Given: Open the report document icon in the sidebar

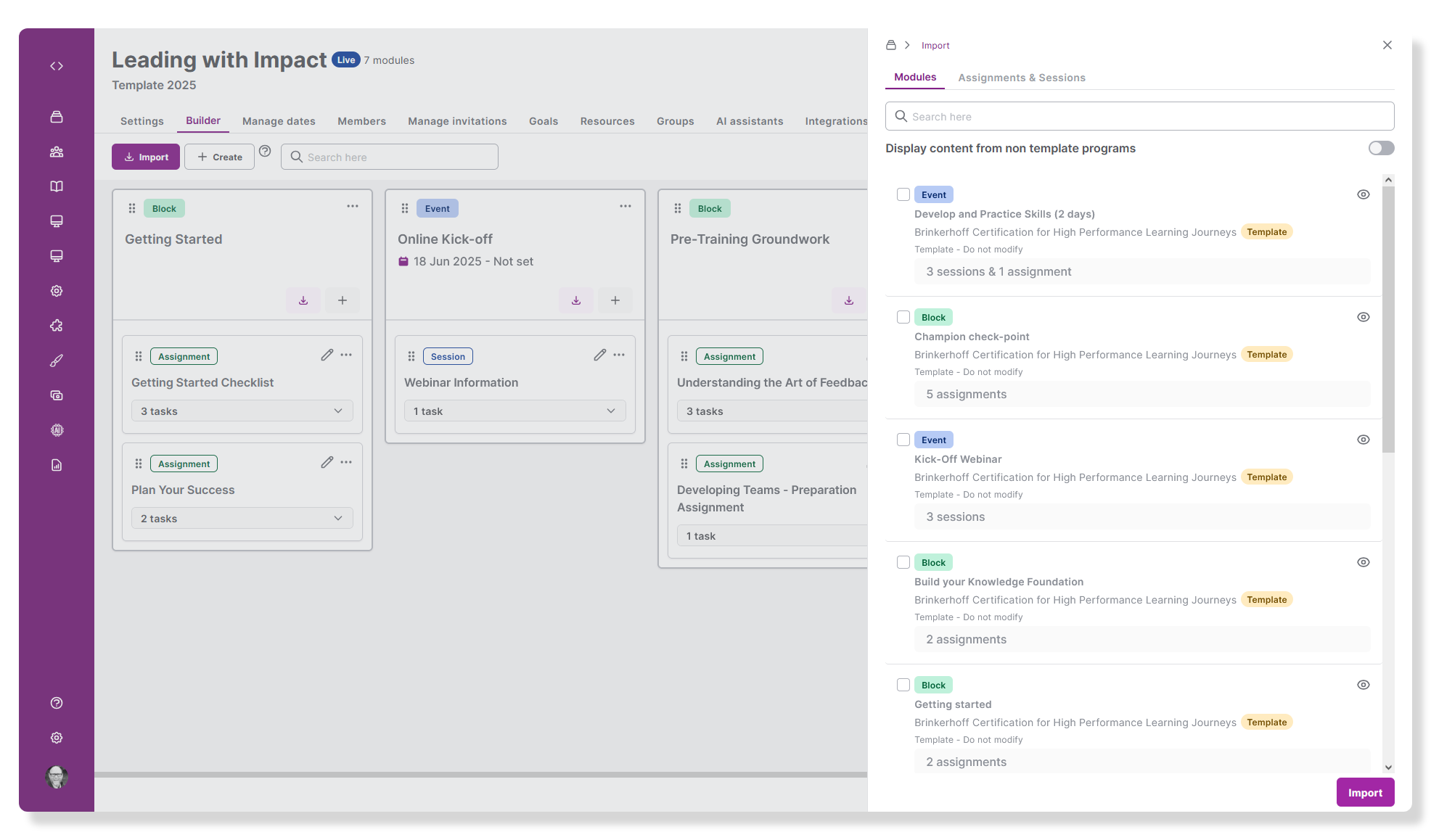Looking at the screenshot, I should pyautogui.click(x=57, y=465).
